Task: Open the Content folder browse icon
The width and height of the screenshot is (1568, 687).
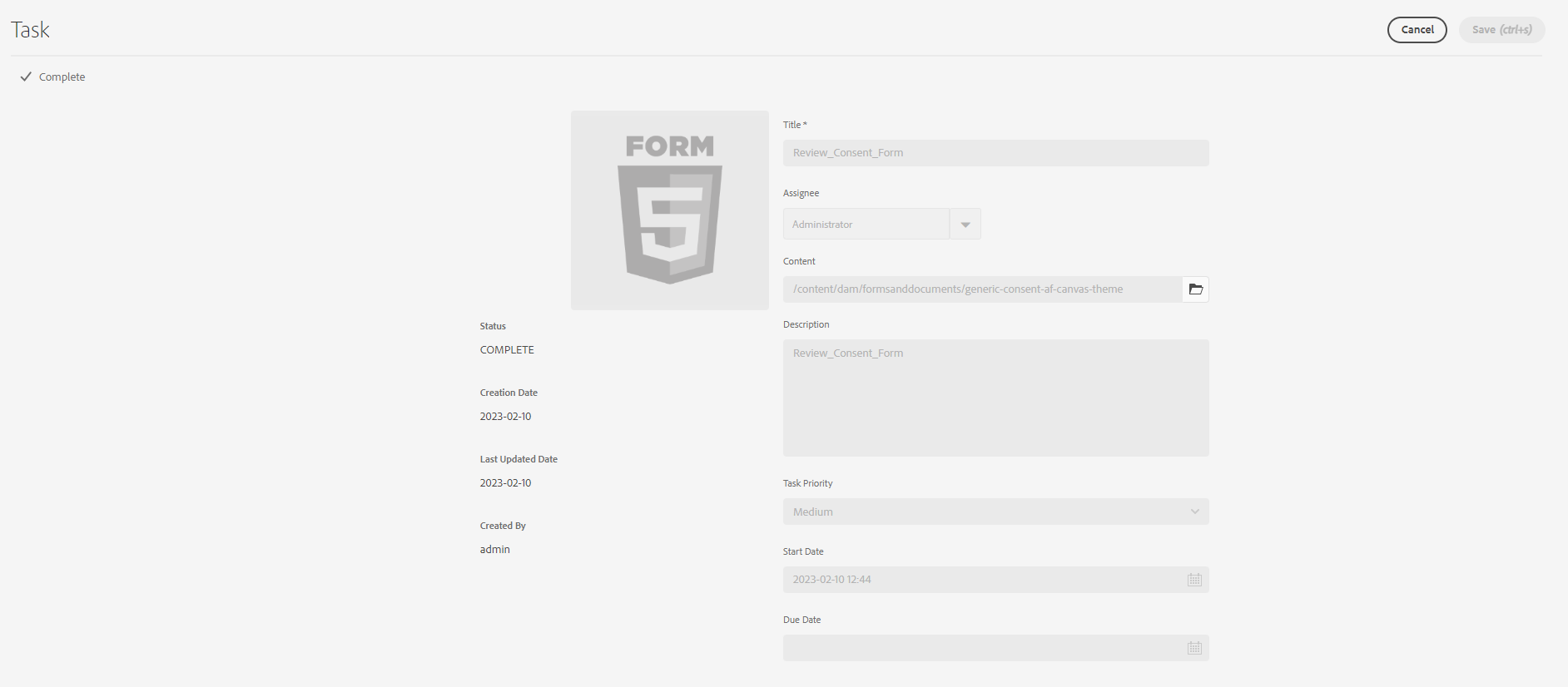Action: tap(1195, 289)
